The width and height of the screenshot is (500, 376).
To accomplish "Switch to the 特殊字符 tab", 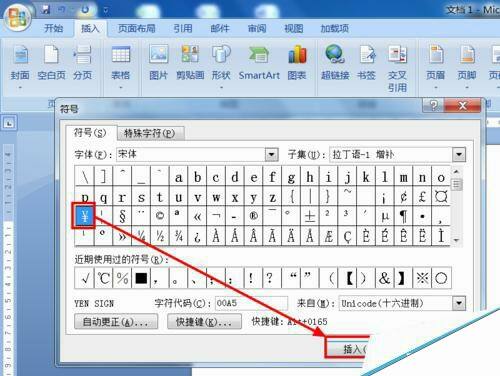I will tap(150, 134).
